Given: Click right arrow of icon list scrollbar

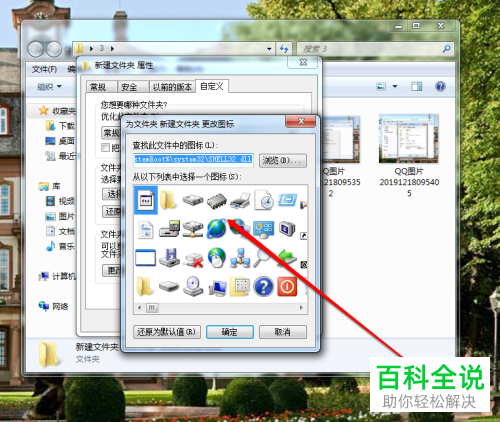Looking at the screenshot, I should coord(301,308).
